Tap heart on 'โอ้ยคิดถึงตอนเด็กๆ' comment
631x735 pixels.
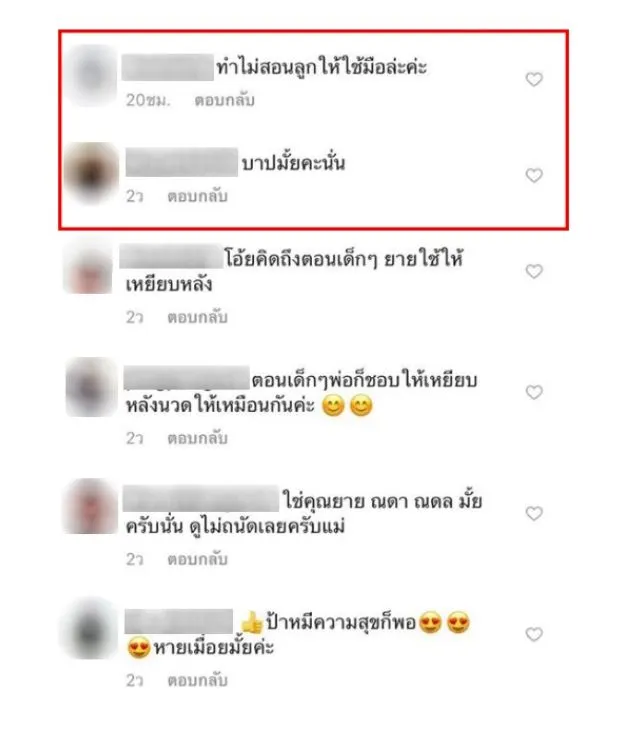tap(533, 271)
